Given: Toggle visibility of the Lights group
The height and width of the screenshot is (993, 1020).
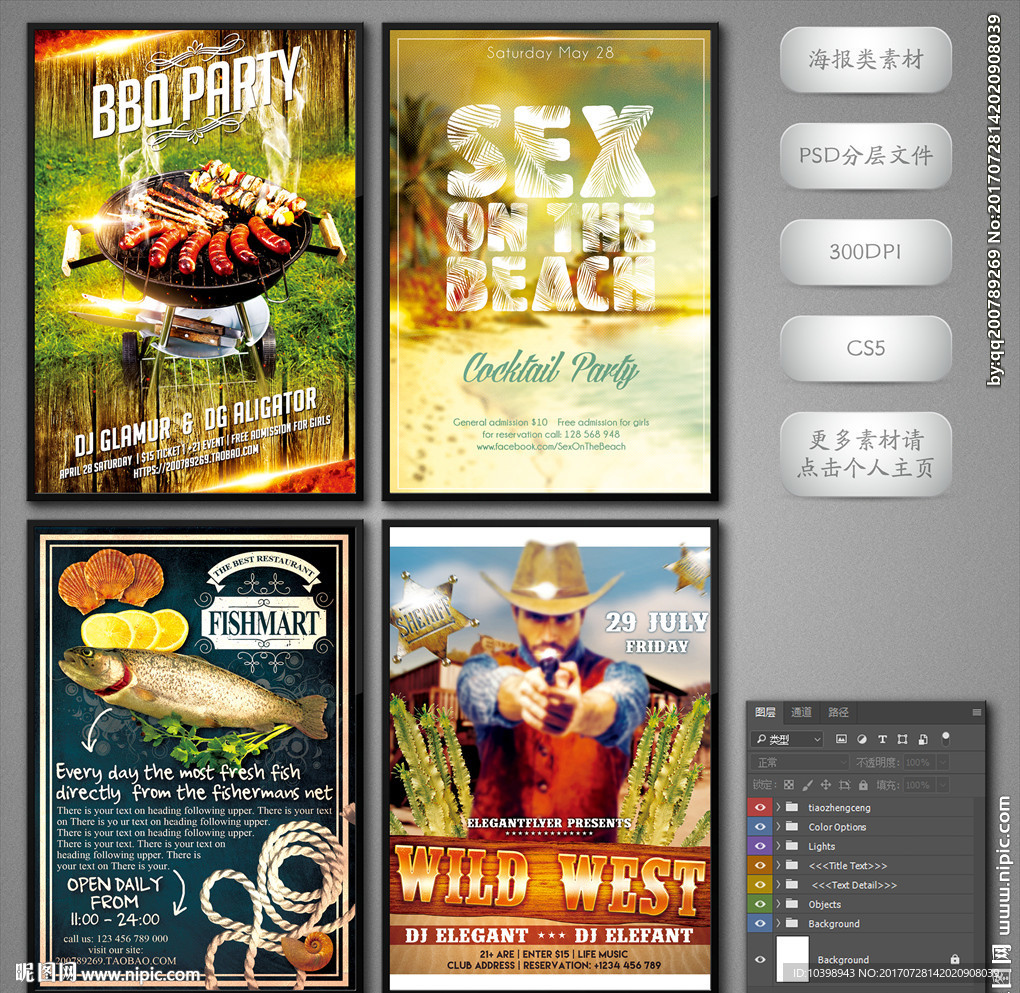Looking at the screenshot, I should pyautogui.click(x=759, y=846).
